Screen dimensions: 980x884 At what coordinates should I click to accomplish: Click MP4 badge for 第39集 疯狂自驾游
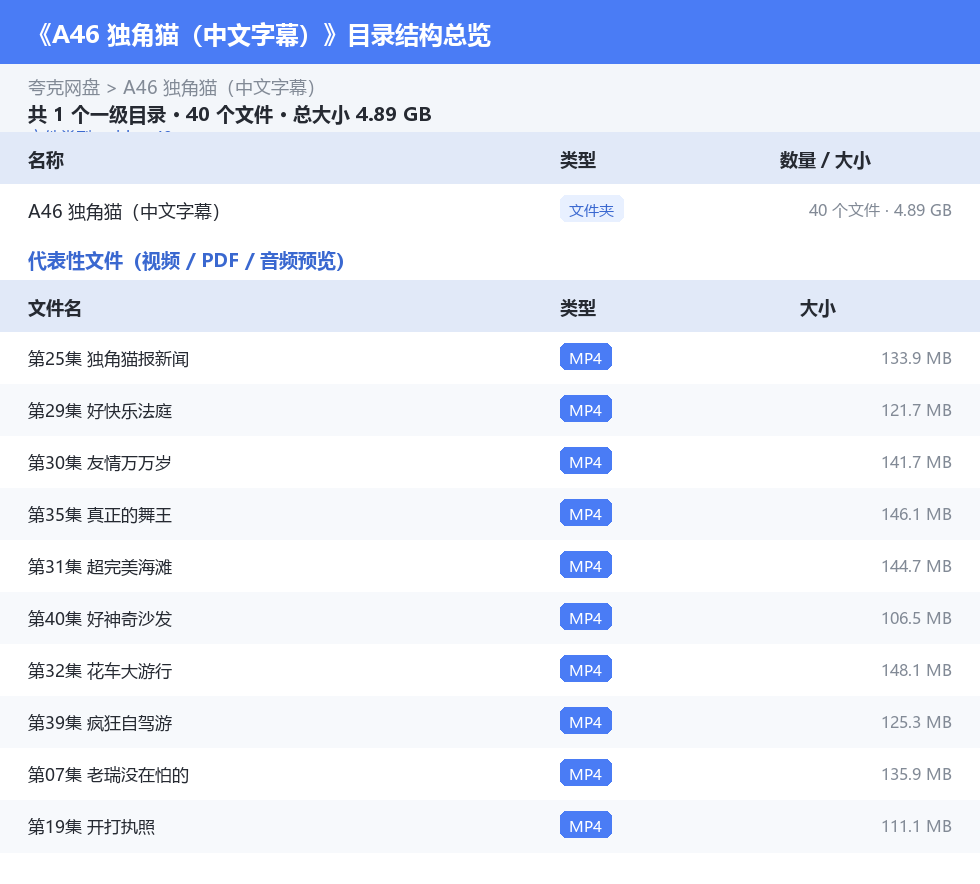tap(586, 721)
